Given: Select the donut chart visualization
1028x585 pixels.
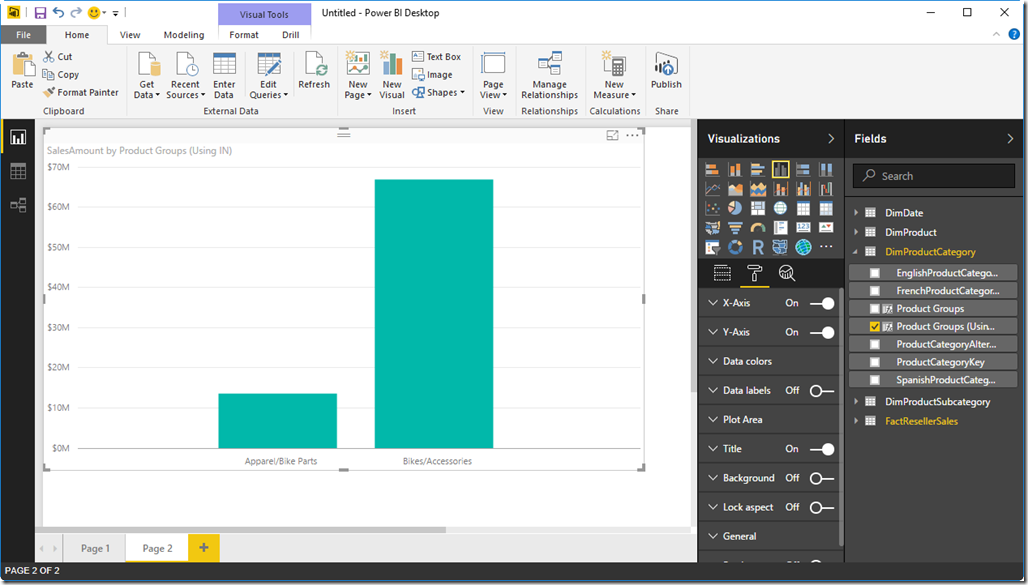Looking at the screenshot, I should [735, 247].
